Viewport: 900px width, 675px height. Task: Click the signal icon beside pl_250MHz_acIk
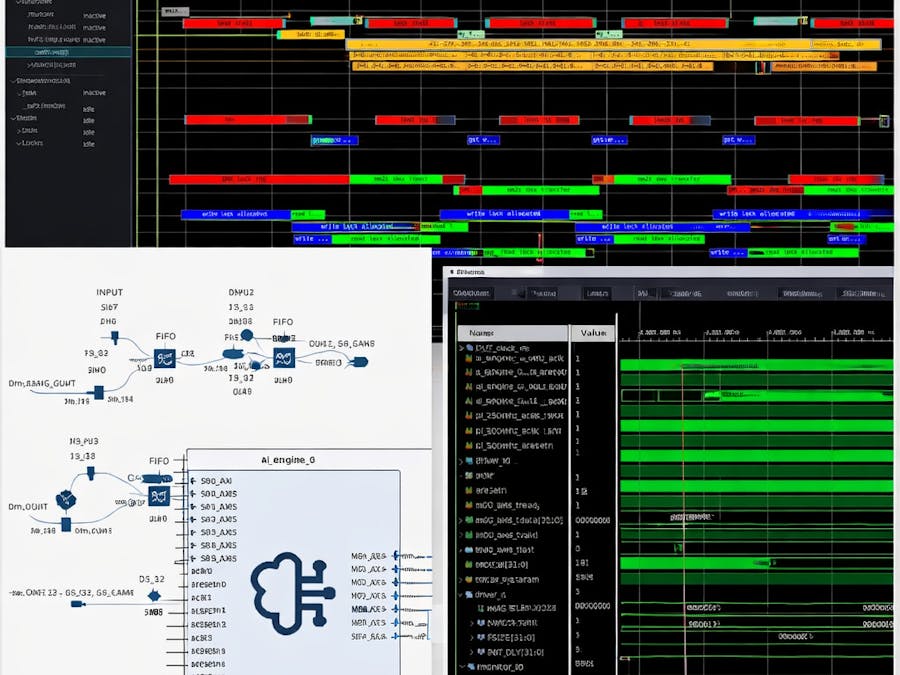(467, 415)
